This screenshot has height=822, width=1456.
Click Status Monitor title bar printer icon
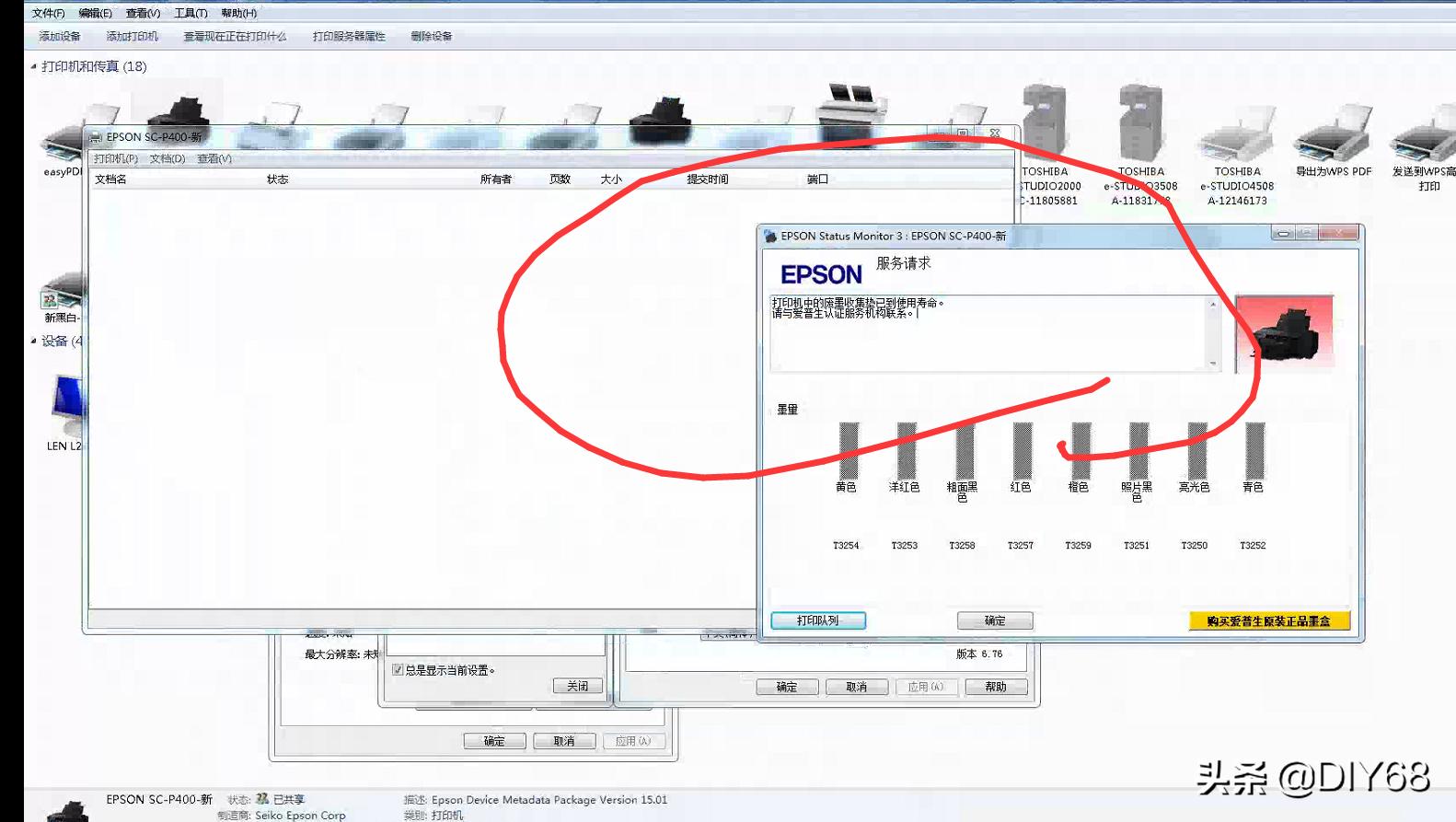point(770,237)
